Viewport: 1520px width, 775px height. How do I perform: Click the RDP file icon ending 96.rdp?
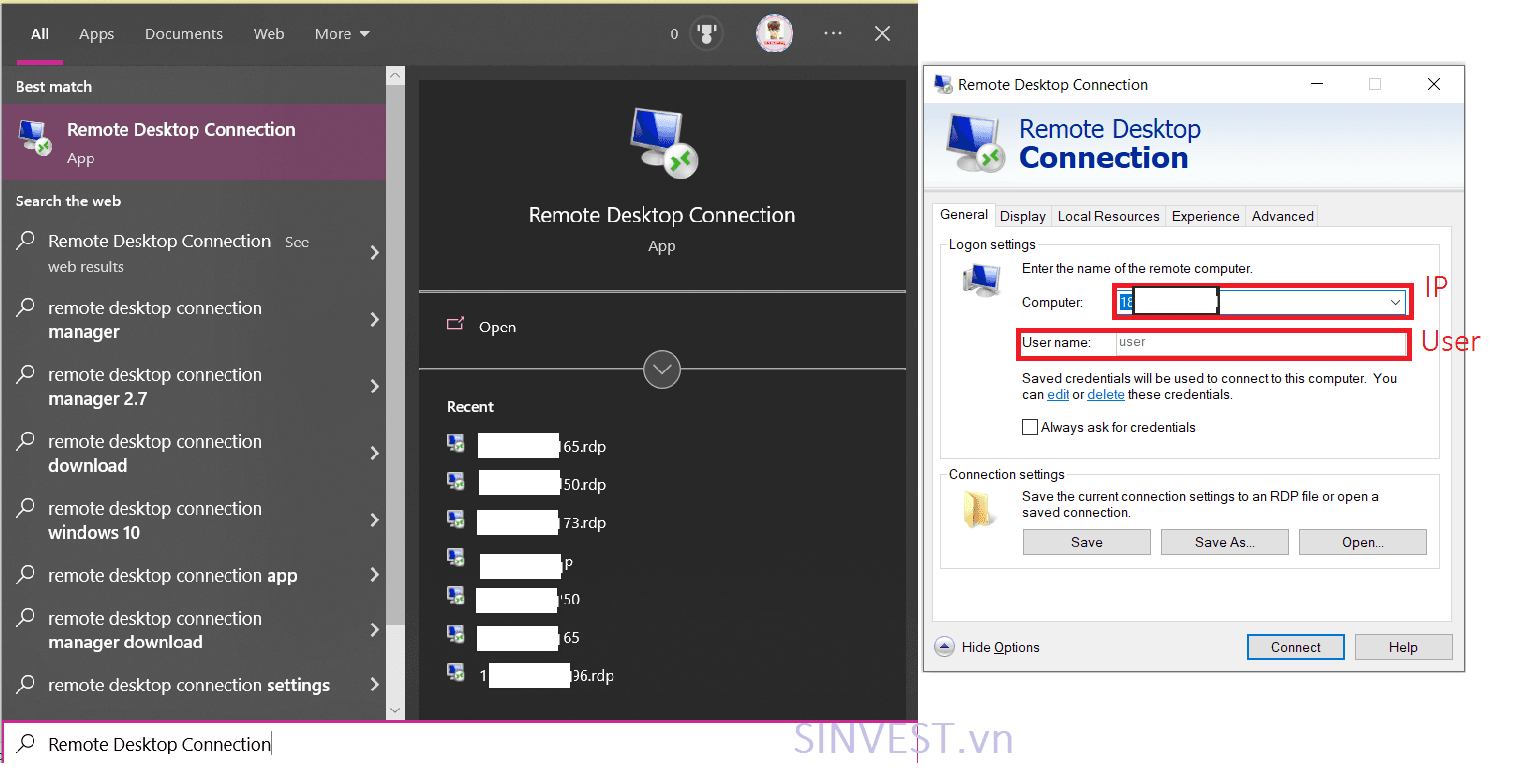[x=456, y=673]
